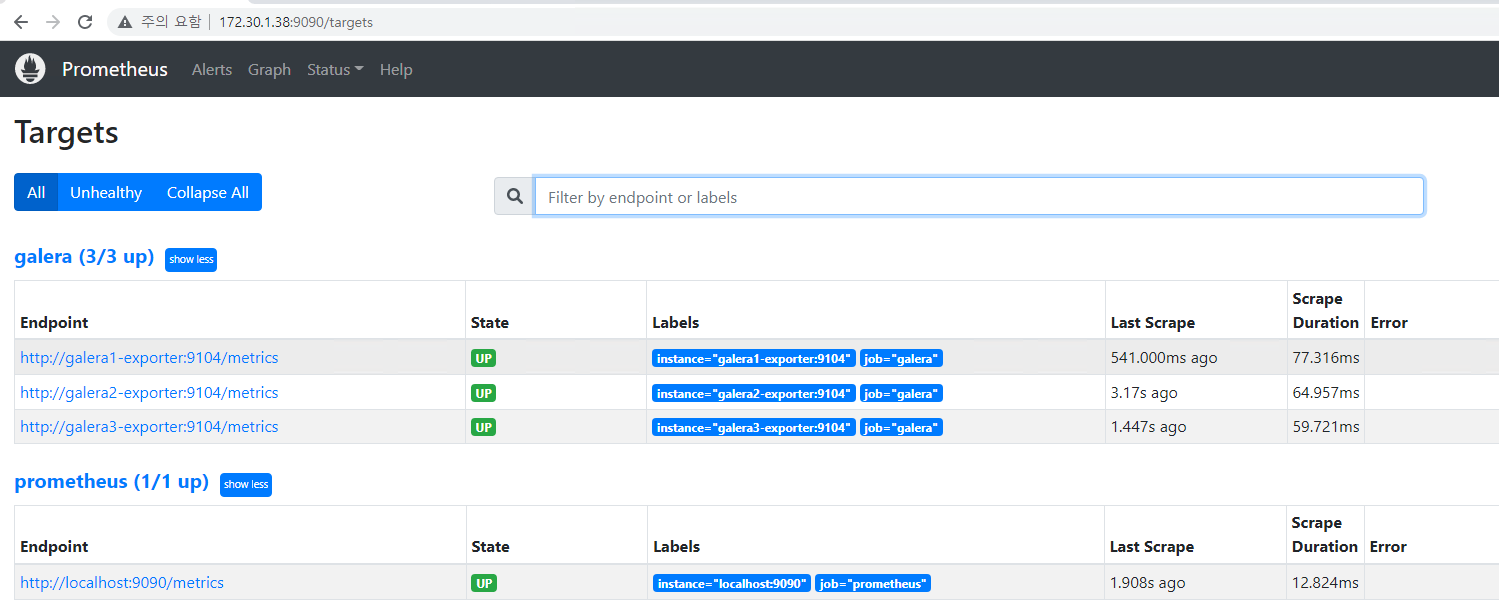Click instance="galera1-exporter:9104" label
This screenshot has width=1499, height=609.
click(754, 359)
